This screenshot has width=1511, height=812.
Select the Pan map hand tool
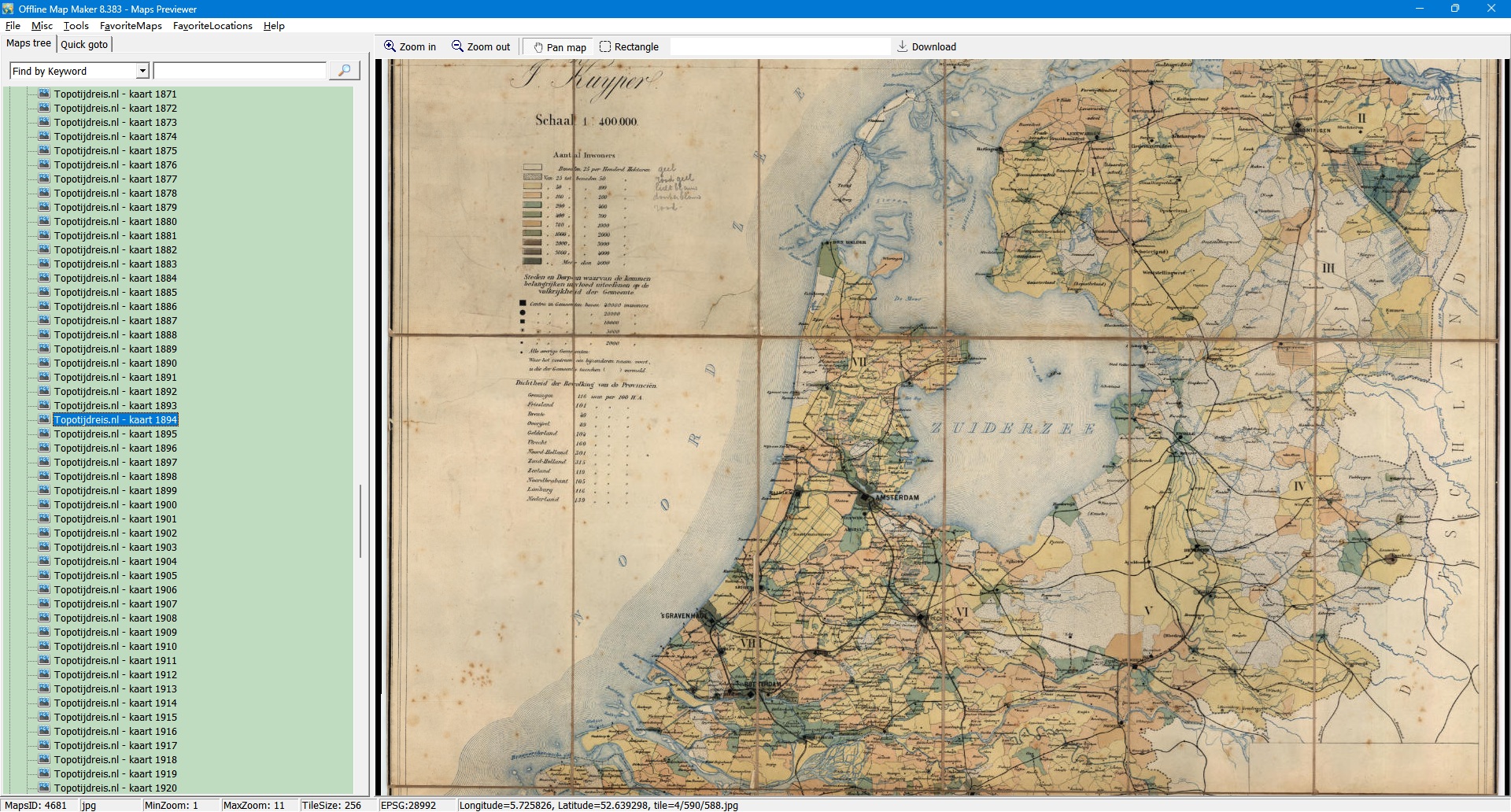pos(538,47)
